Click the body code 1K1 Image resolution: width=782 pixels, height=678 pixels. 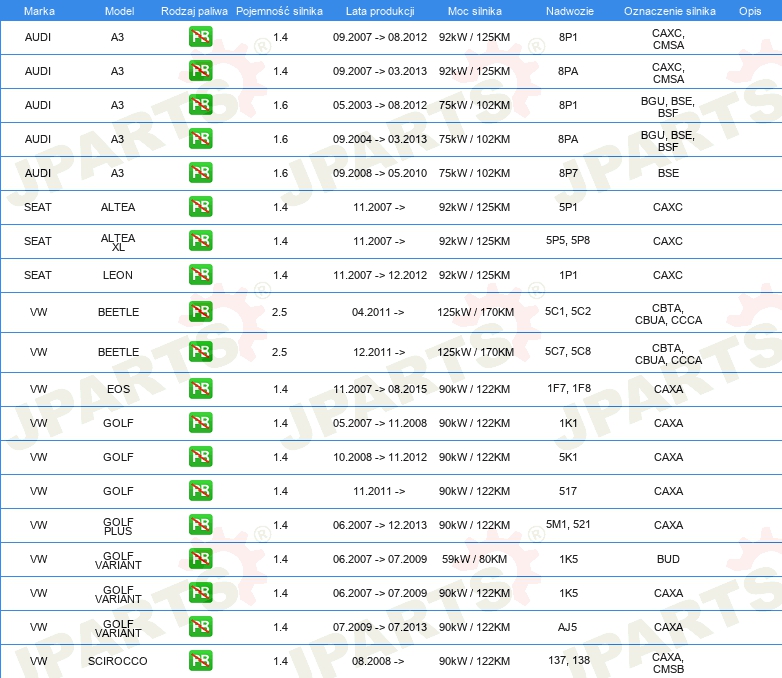point(568,423)
